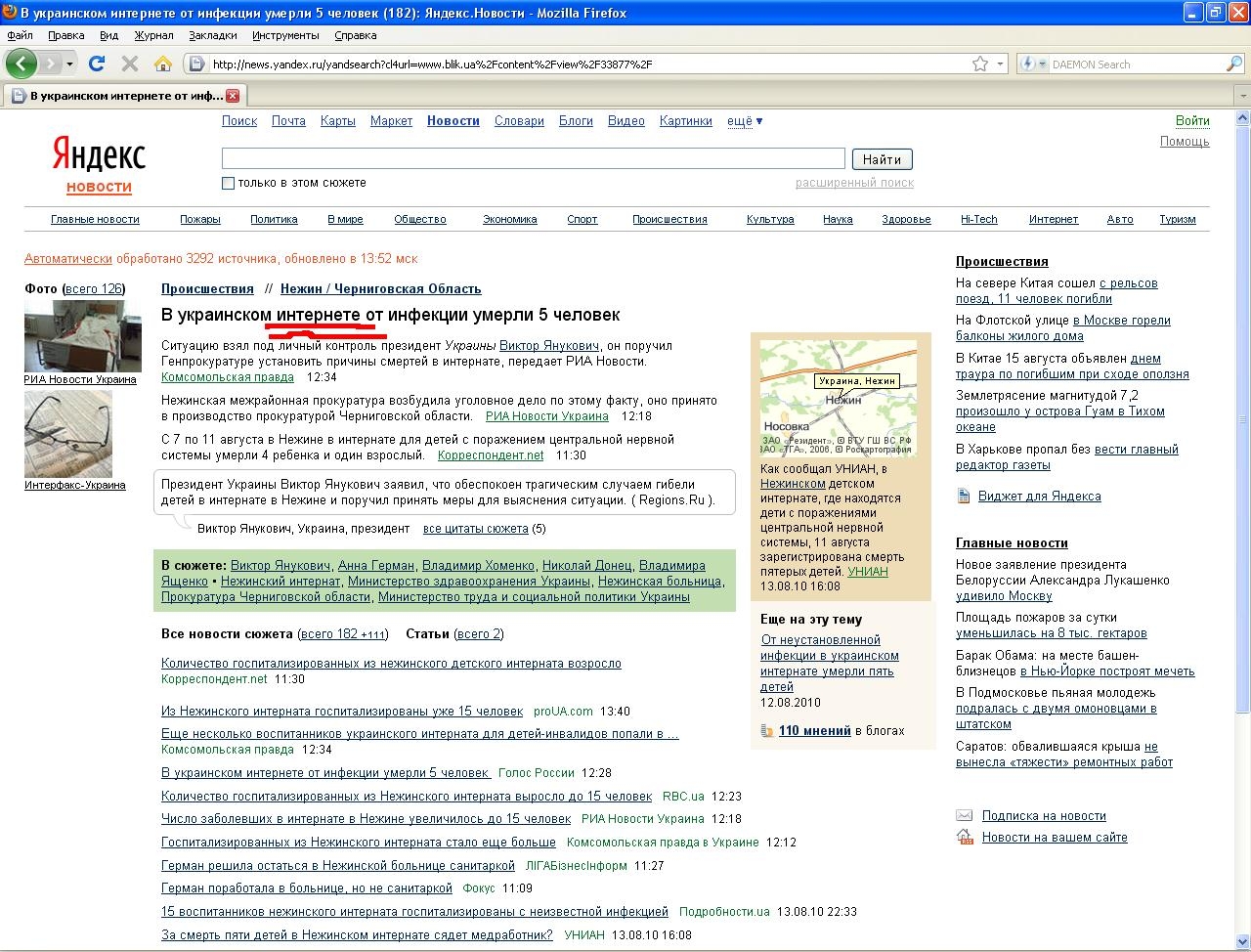
Task: Open the Закладки menu
Action: tap(213, 35)
